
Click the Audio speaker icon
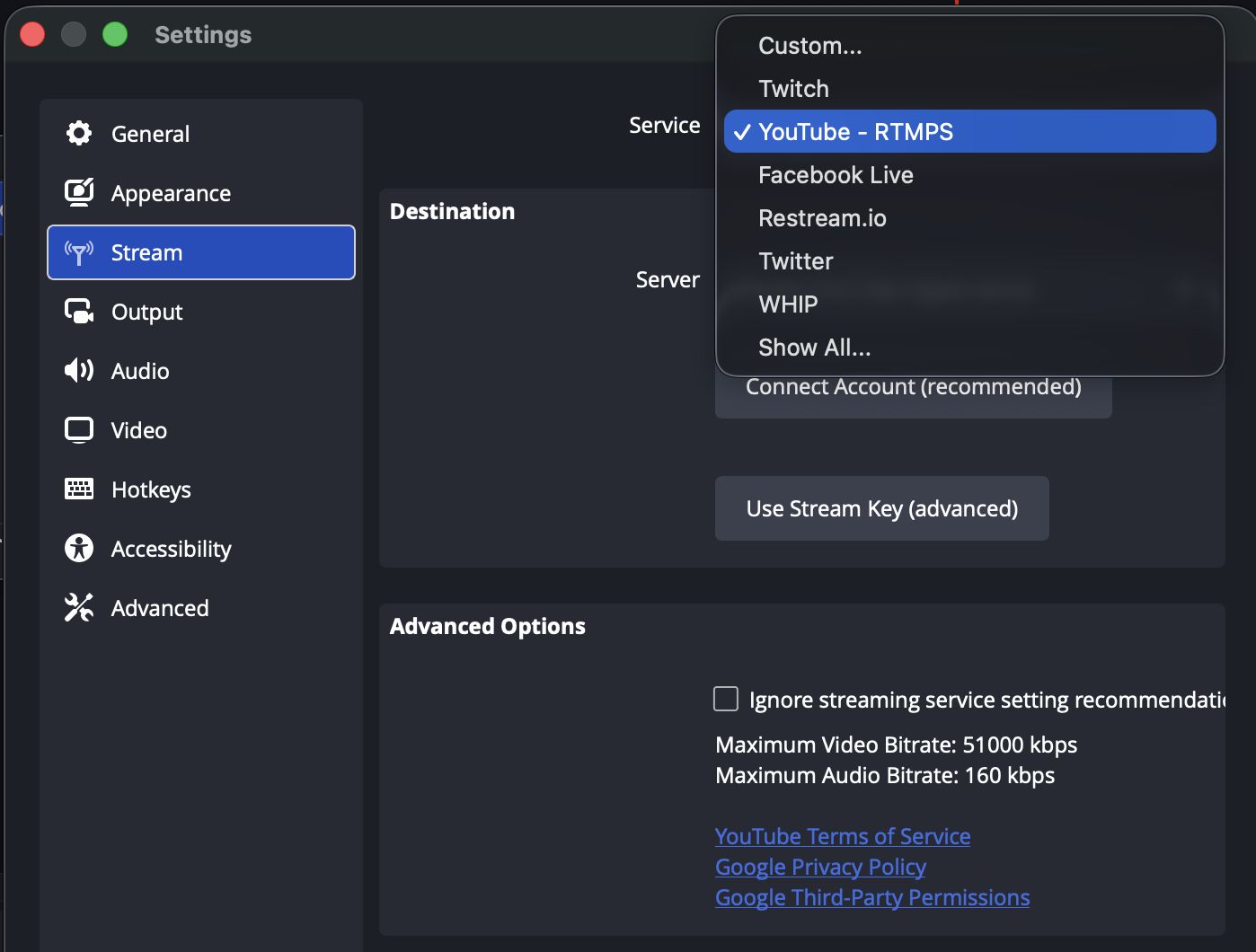[x=79, y=370]
